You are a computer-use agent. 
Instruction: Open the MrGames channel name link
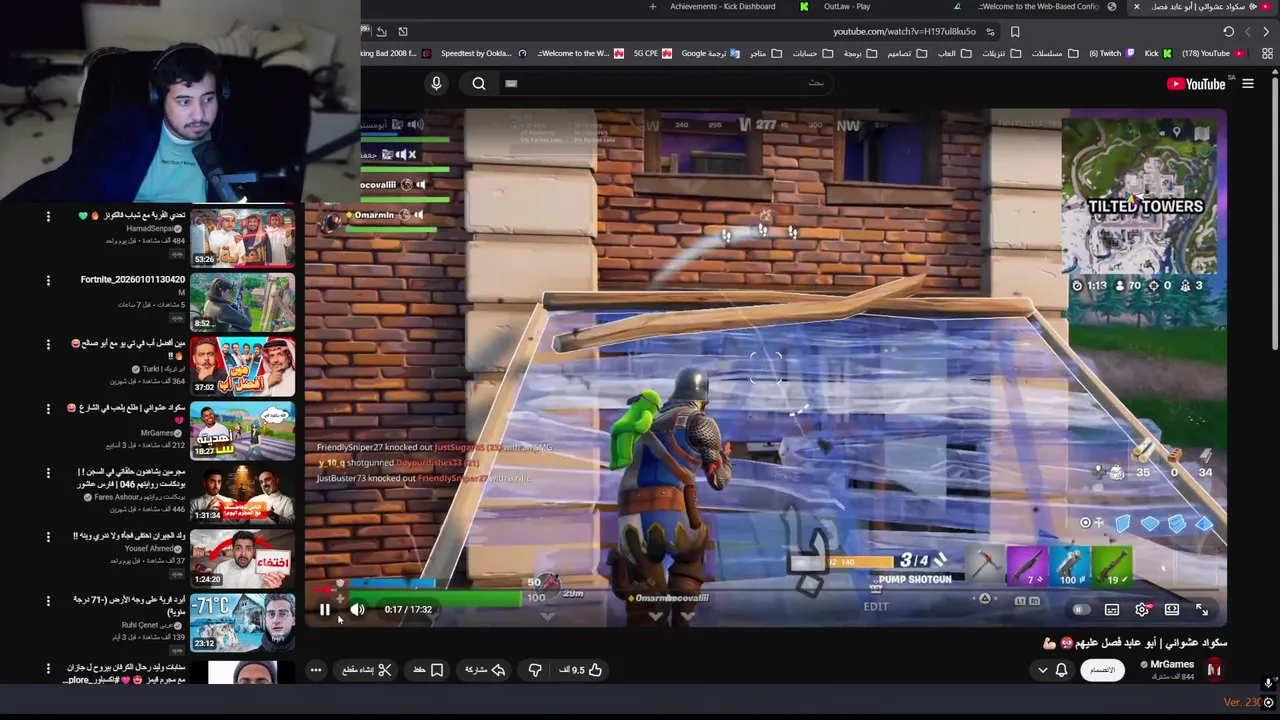click(1172, 664)
